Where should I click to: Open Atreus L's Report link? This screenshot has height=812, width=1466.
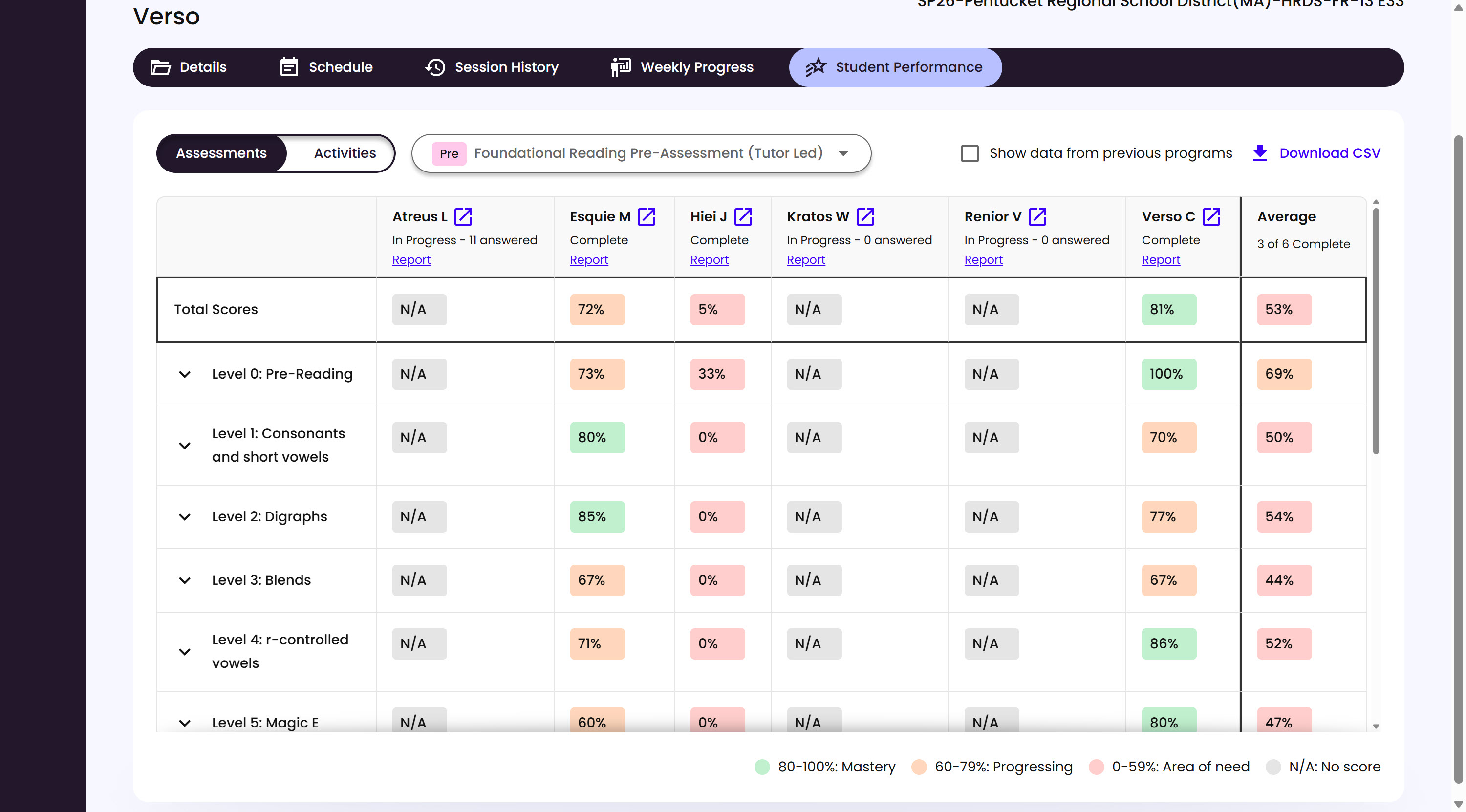[411, 259]
